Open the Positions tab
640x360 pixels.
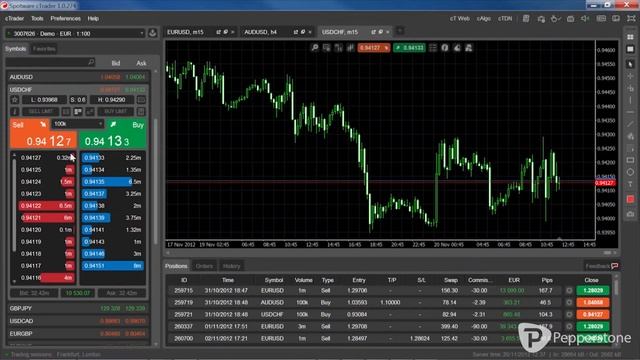click(x=176, y=266)
